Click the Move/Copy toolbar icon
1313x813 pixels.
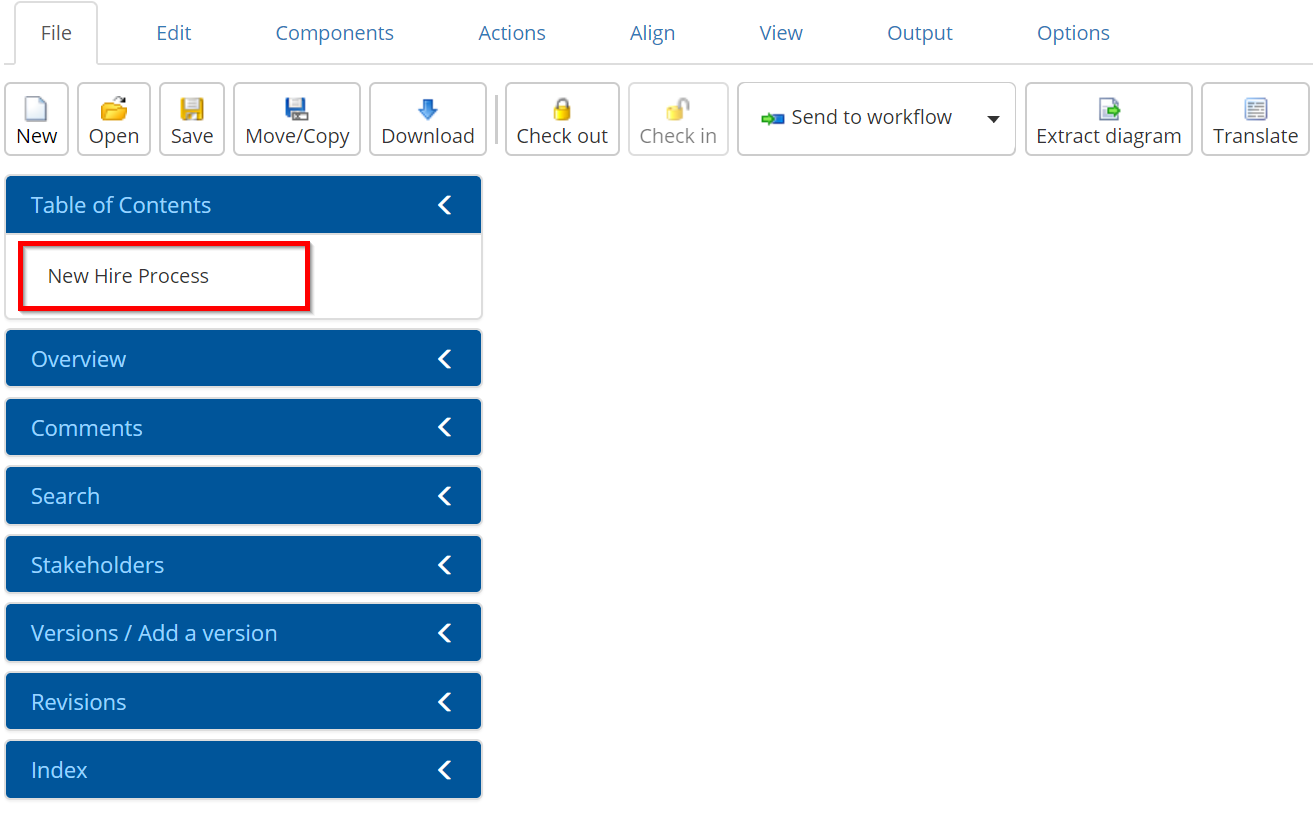pos(297,109)
